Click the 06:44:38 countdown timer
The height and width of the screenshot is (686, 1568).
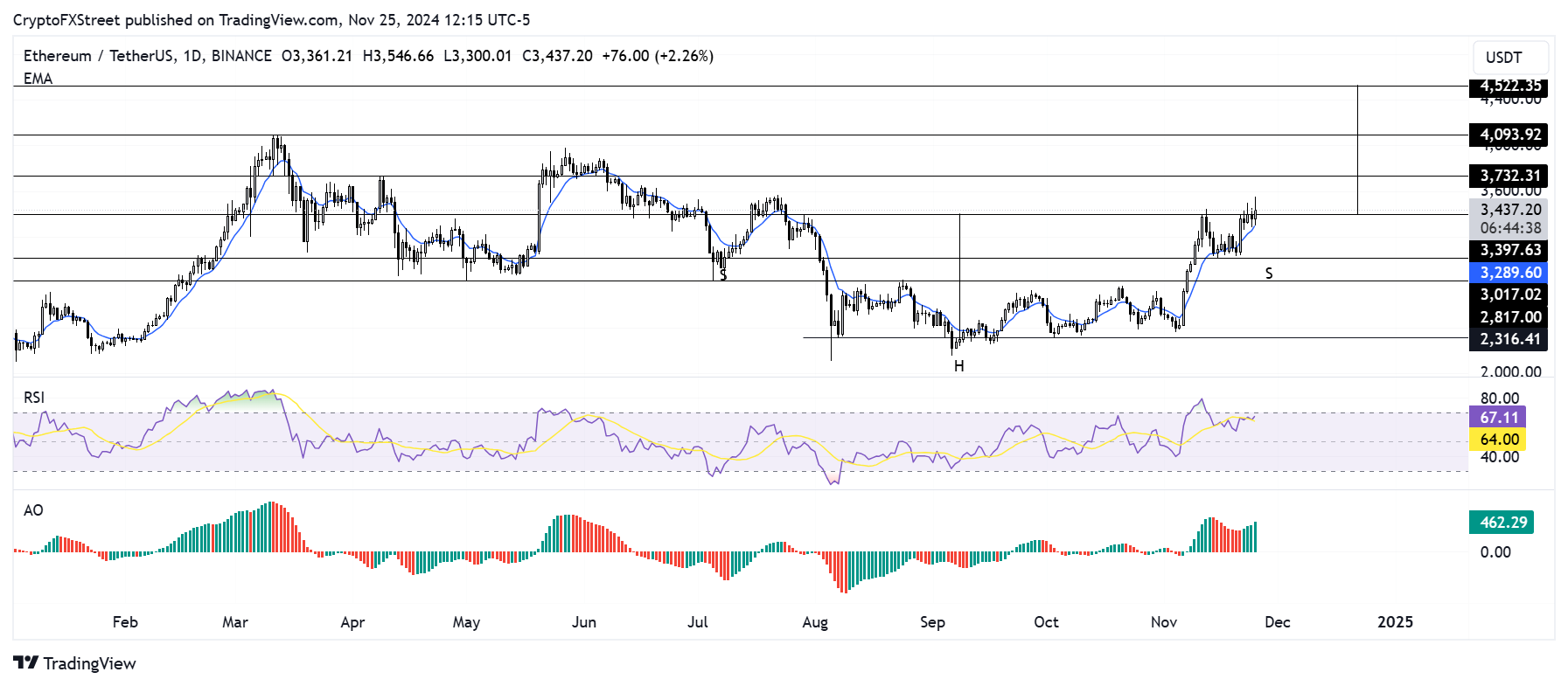click(x=1509, y=228)
